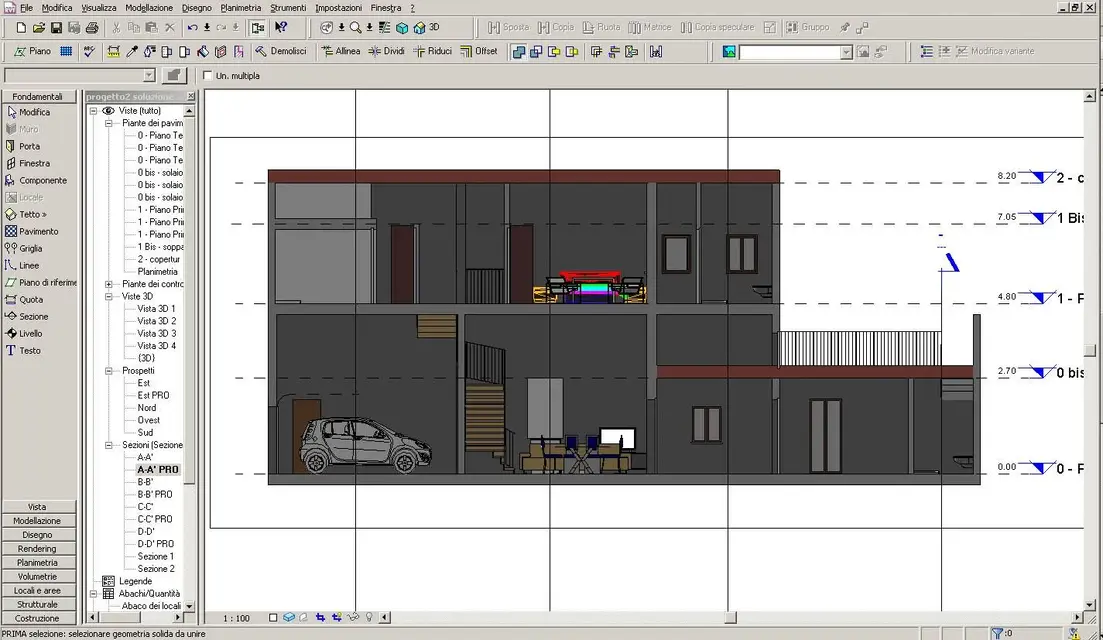The image size is (1103, 640).
Task: Create a new project with New icon
Action: (21, 27)
